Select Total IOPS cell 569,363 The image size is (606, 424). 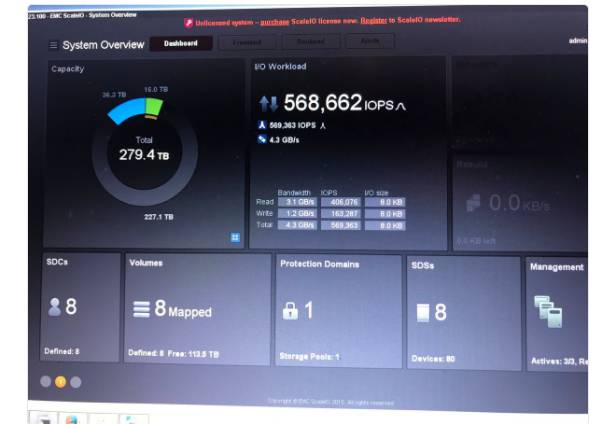tap(340, 225)
